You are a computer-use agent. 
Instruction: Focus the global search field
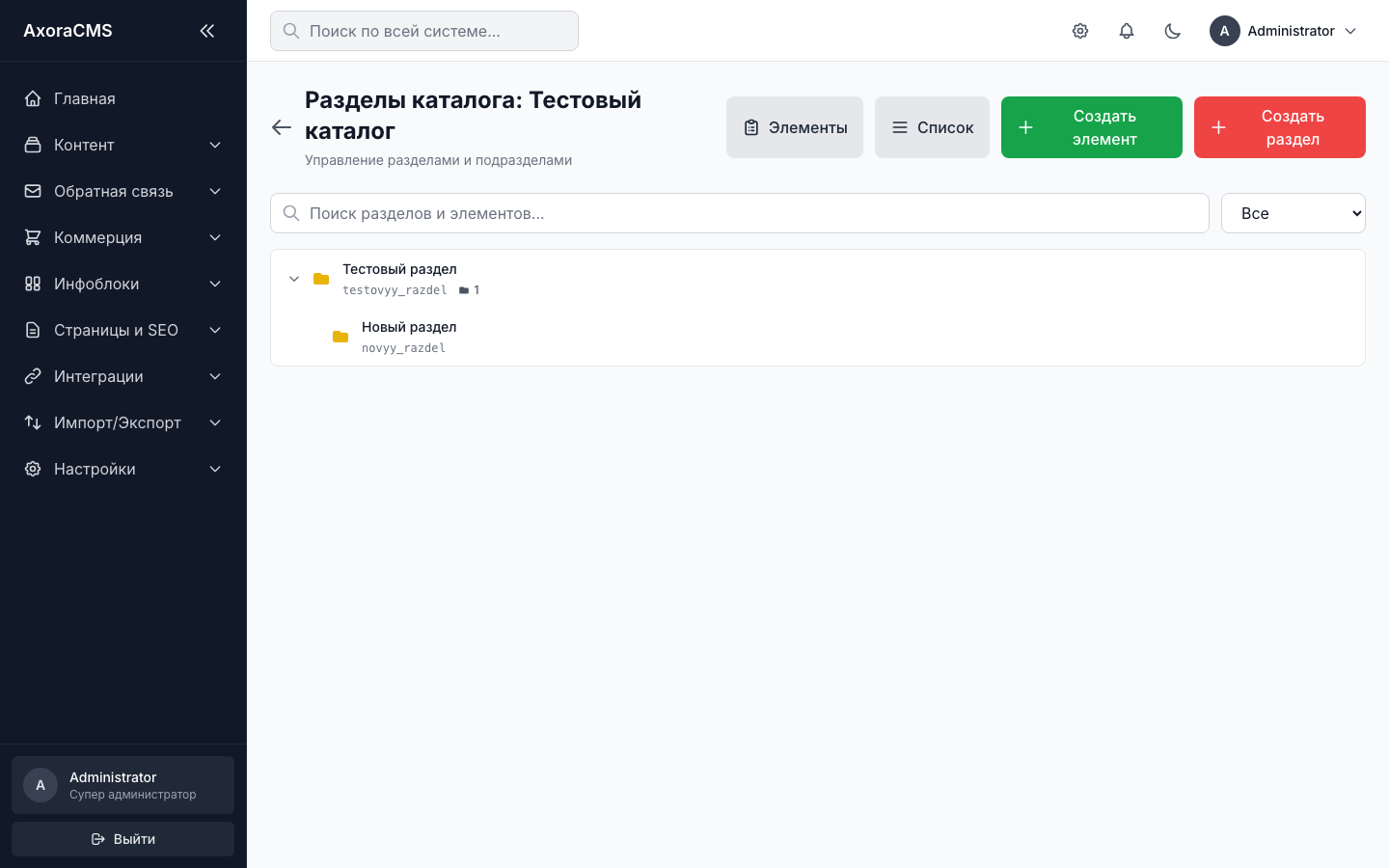tap(424, 31)
